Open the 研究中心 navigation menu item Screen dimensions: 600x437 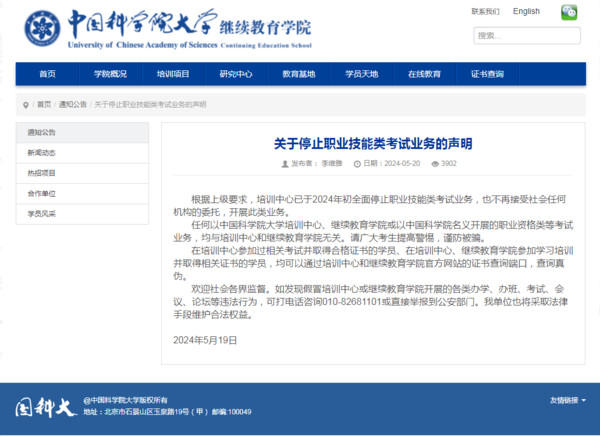pyautogui.click(x=236, y=74)
